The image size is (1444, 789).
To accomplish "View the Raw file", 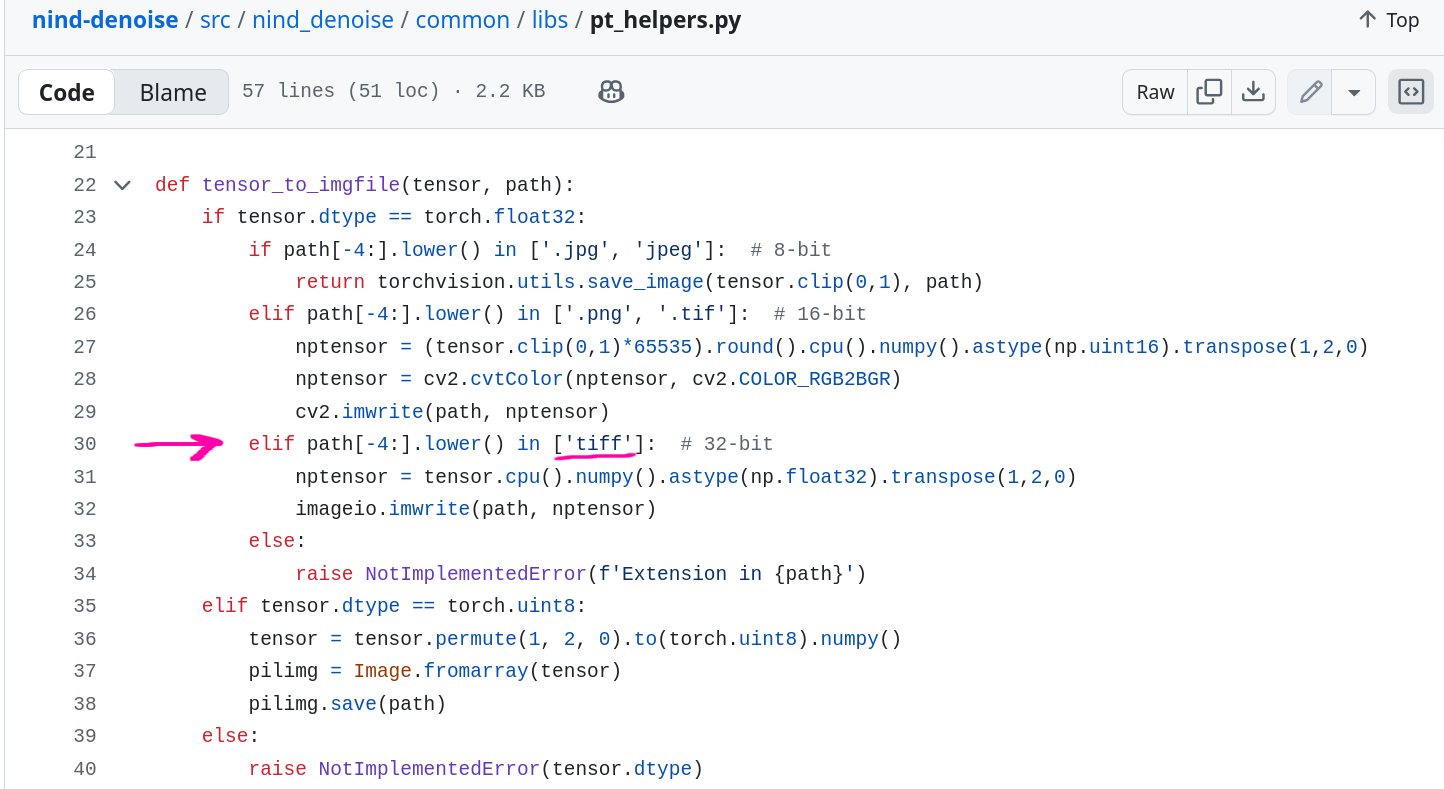I will click(x=1155, y=92).
